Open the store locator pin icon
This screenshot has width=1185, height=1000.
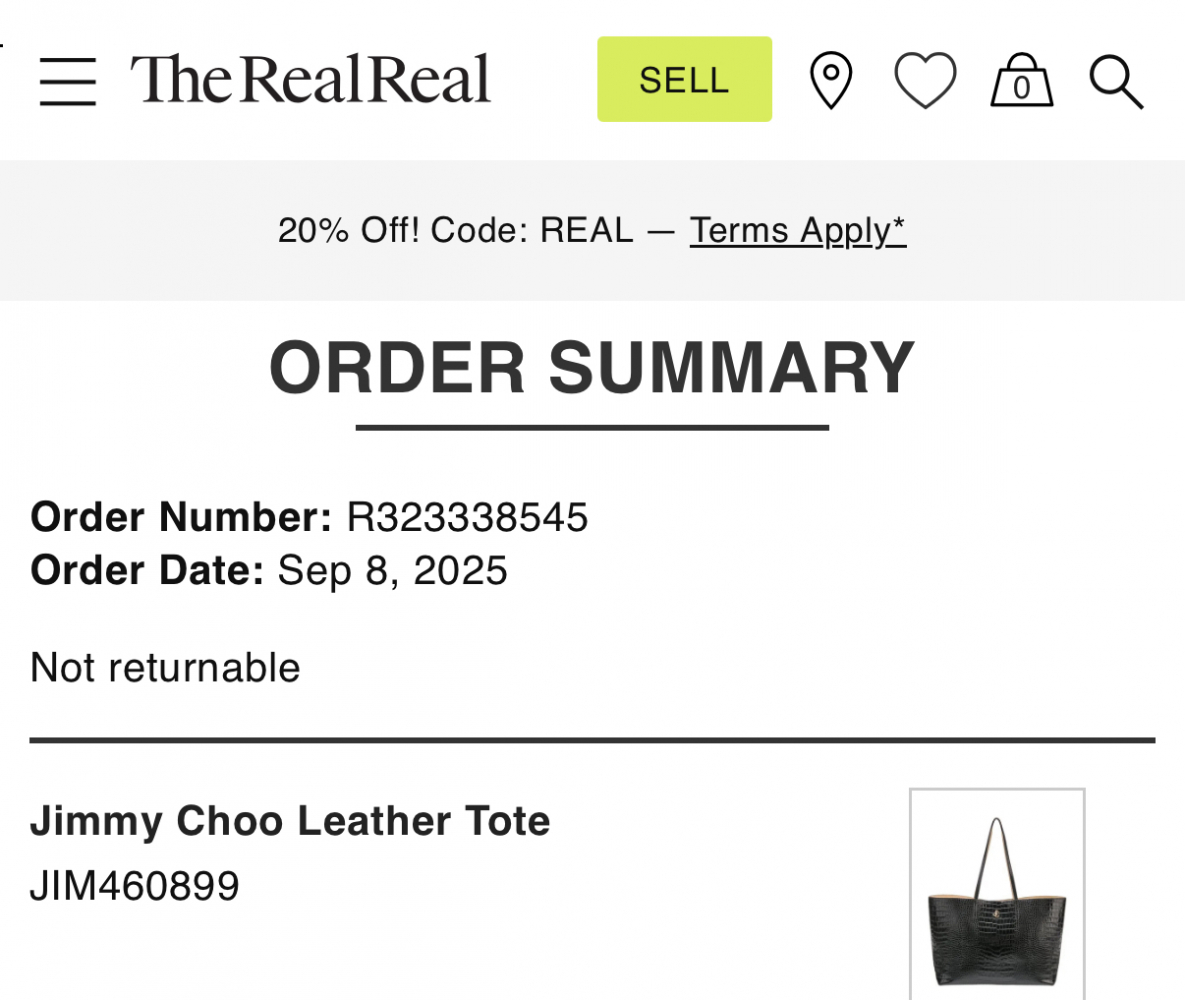[x=830, y=80]
